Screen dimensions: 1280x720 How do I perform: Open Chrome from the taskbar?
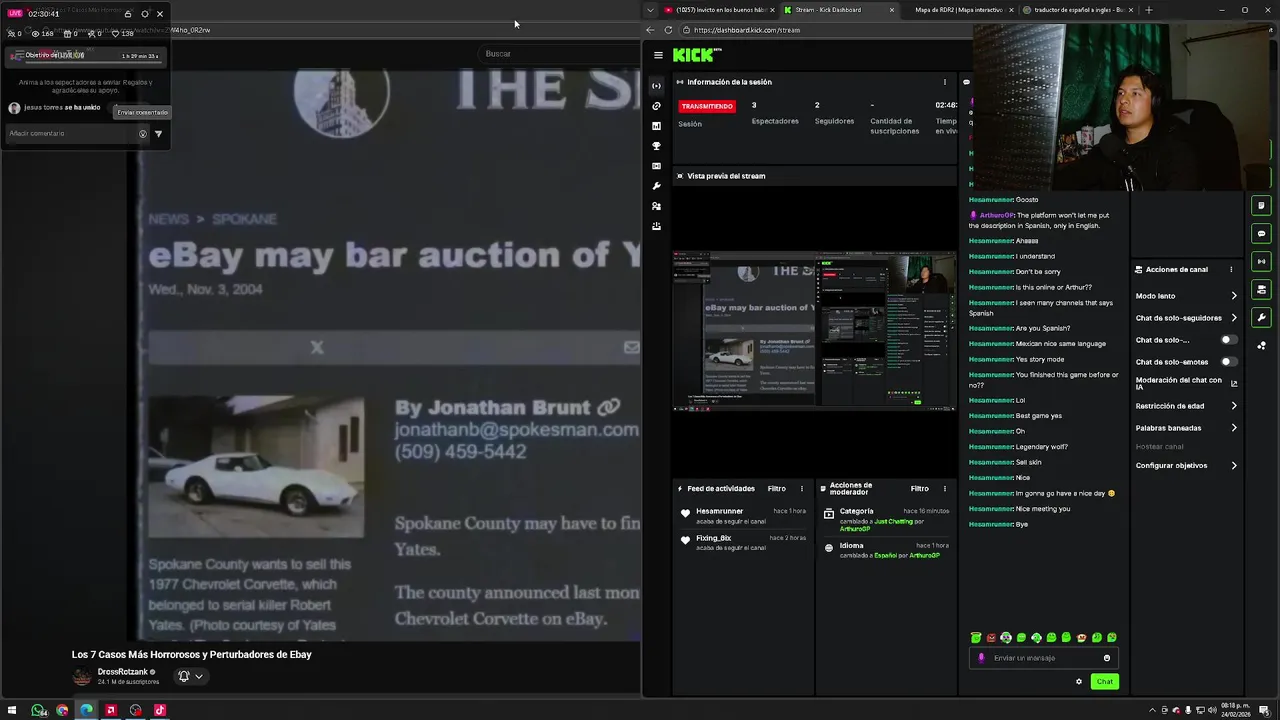[x=62, y=710]
